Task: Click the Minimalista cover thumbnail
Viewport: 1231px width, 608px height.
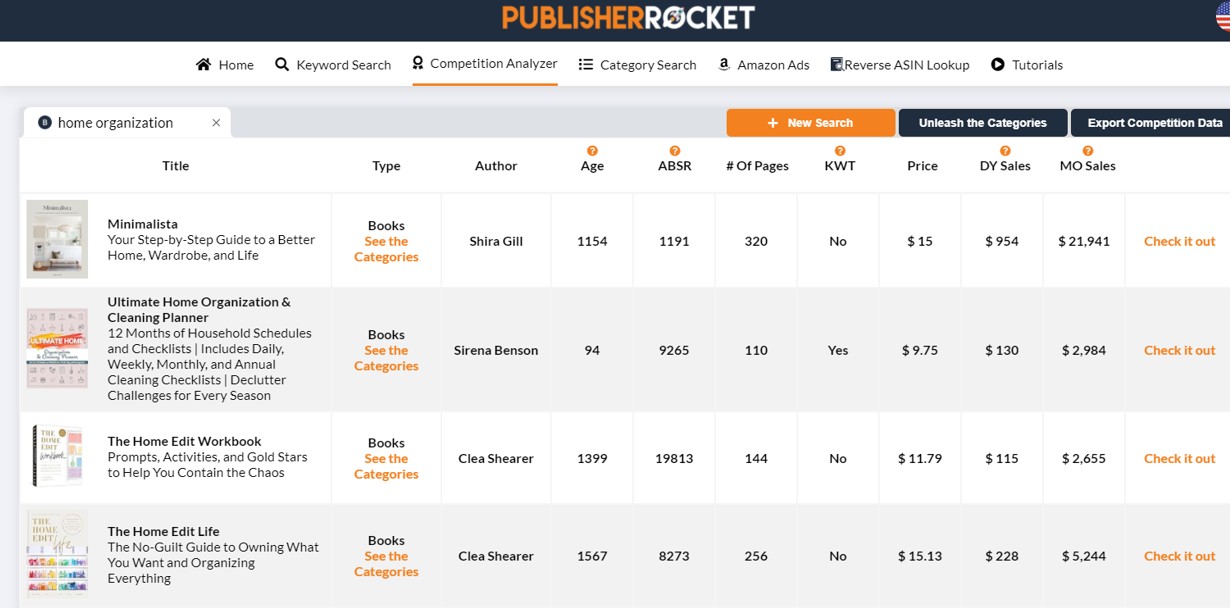Action: [57, 239]
